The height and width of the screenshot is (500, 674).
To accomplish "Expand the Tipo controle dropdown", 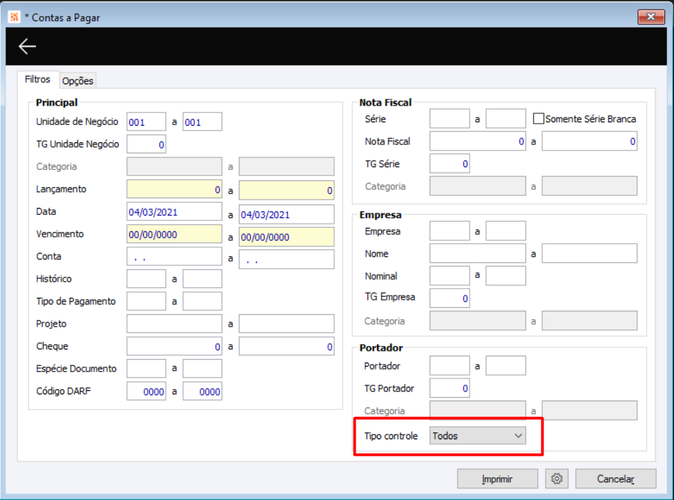I will click(478, 436).
